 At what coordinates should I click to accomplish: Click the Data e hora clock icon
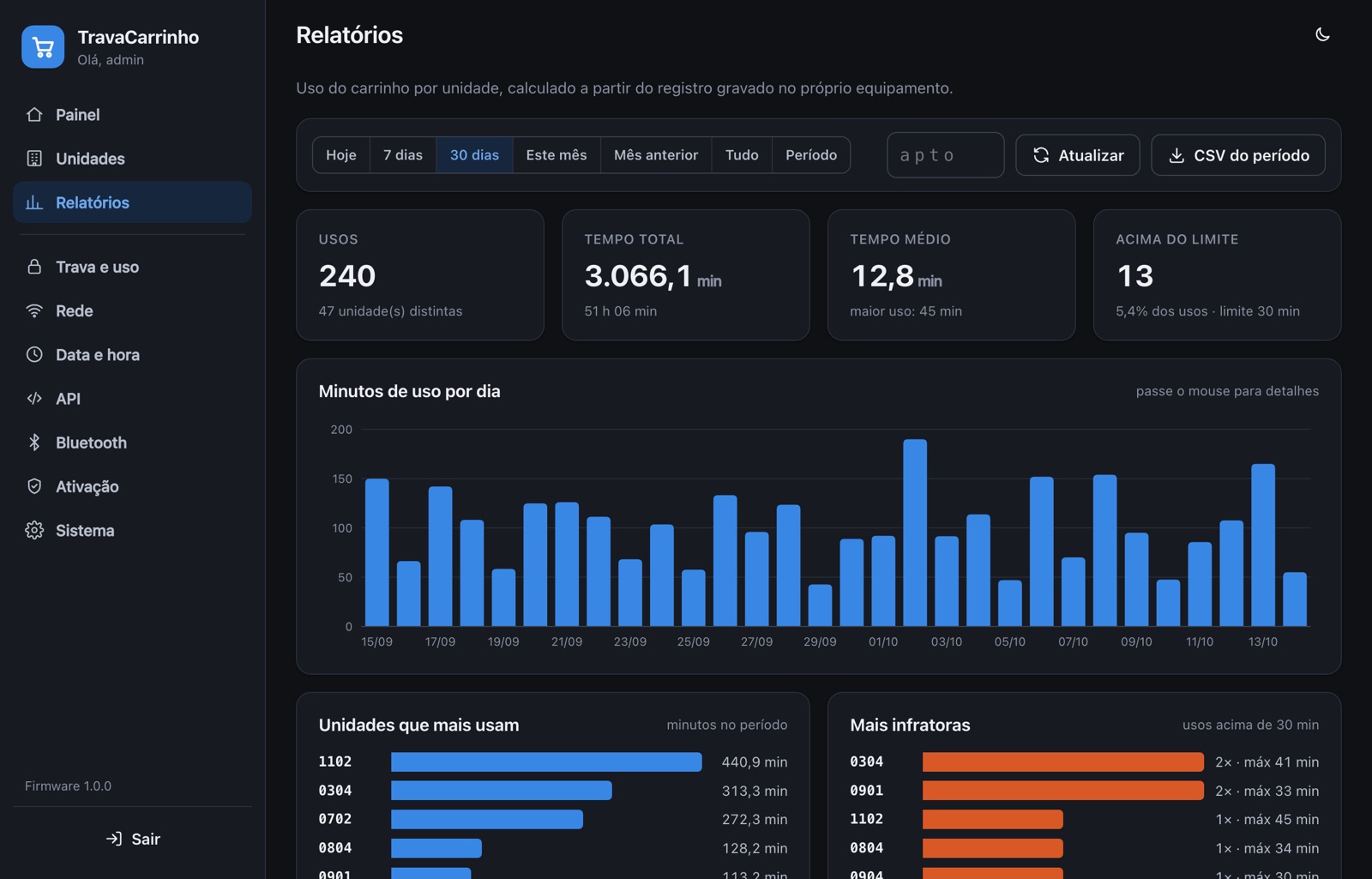click(34, 354)
